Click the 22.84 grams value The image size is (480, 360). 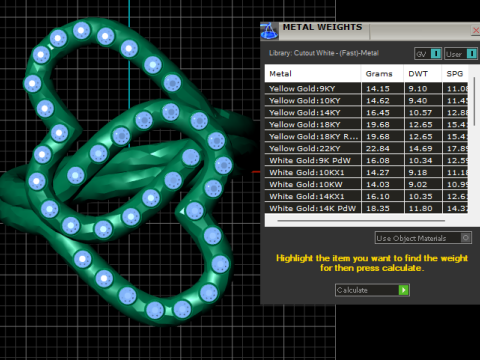tap(378, 149)
